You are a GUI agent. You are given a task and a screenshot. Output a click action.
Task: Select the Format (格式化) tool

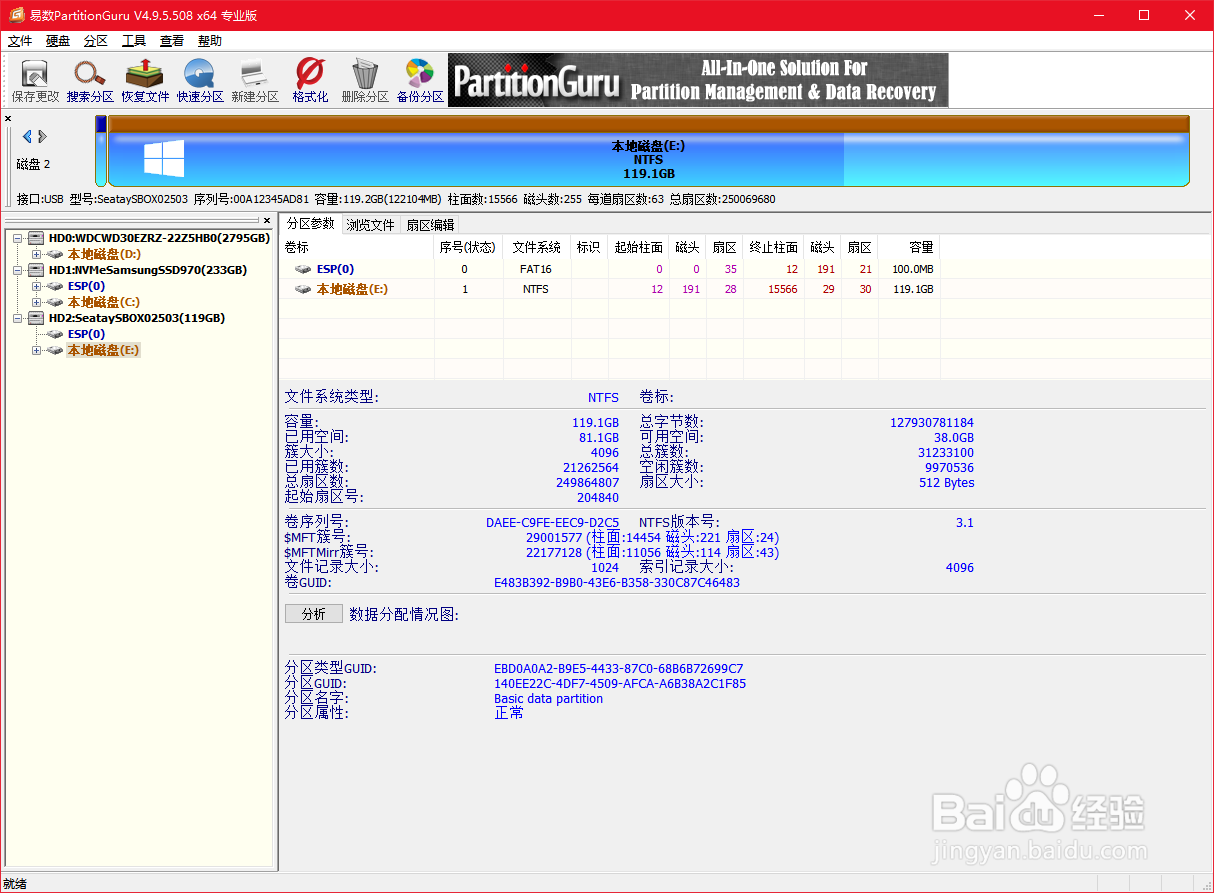[x=310, y=81]
